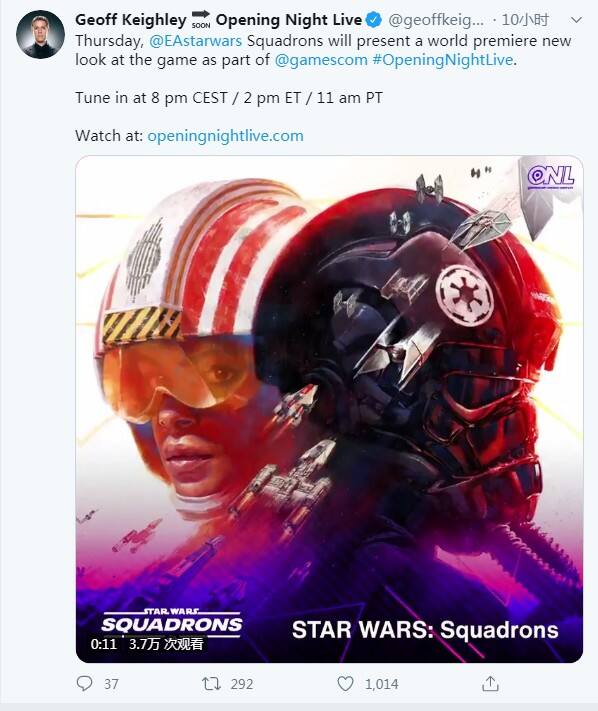Image resolution: width=598 pixels, height=711 pixels.
Task: Click the reply speech bubble icon
Action: pyautogui.click(x=84, y=683)
